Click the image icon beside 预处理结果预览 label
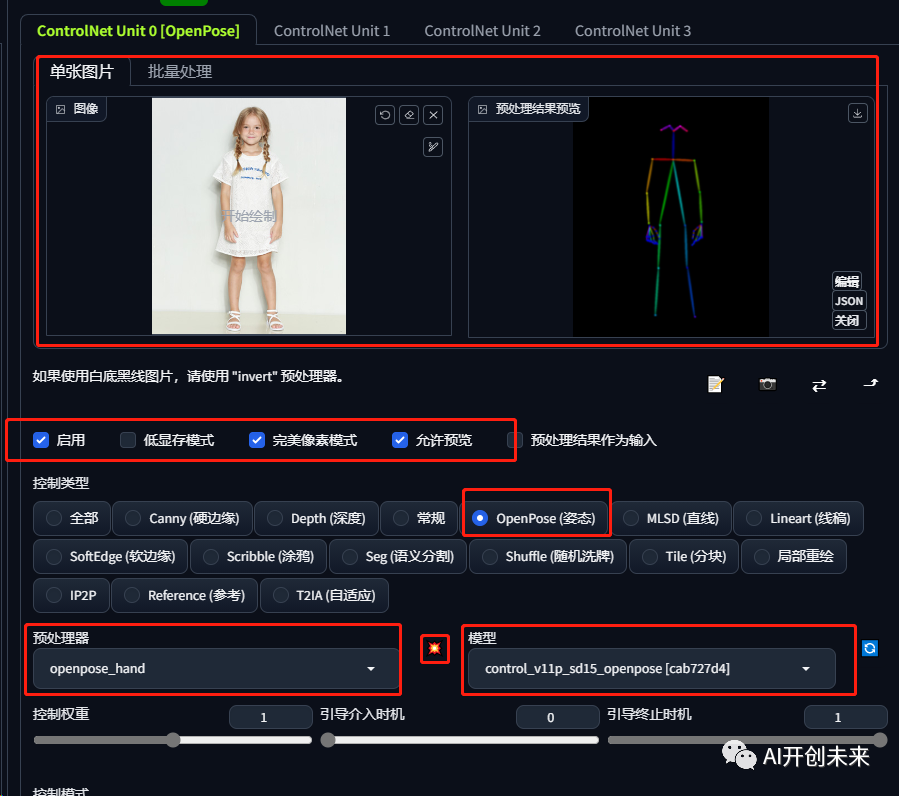This screenshot has height=796, width=899. [x=483, y=109]
